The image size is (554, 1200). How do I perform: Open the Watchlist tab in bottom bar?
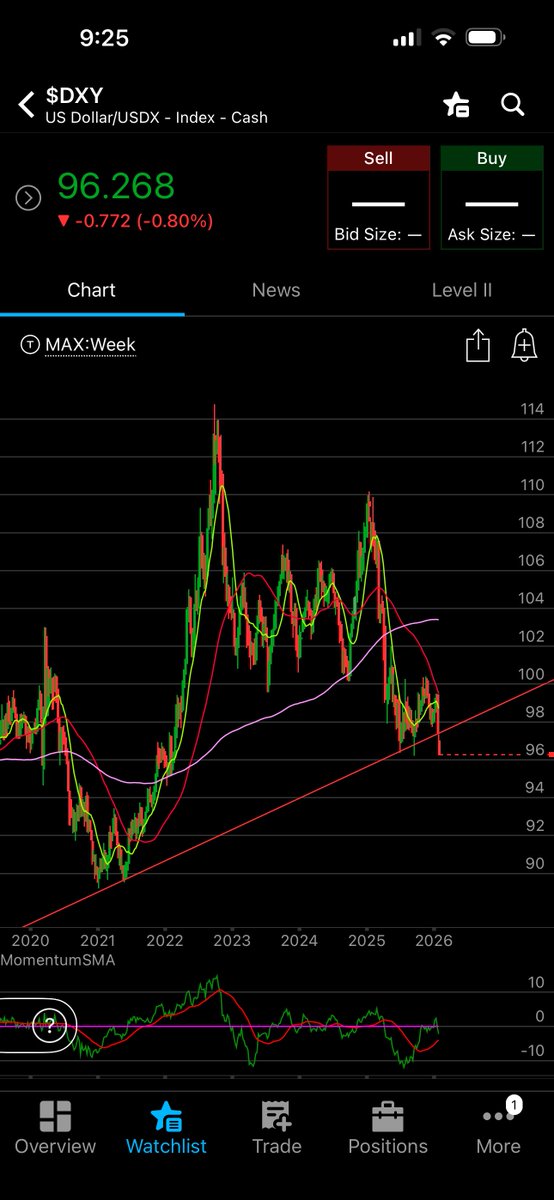click(166, 1128)
